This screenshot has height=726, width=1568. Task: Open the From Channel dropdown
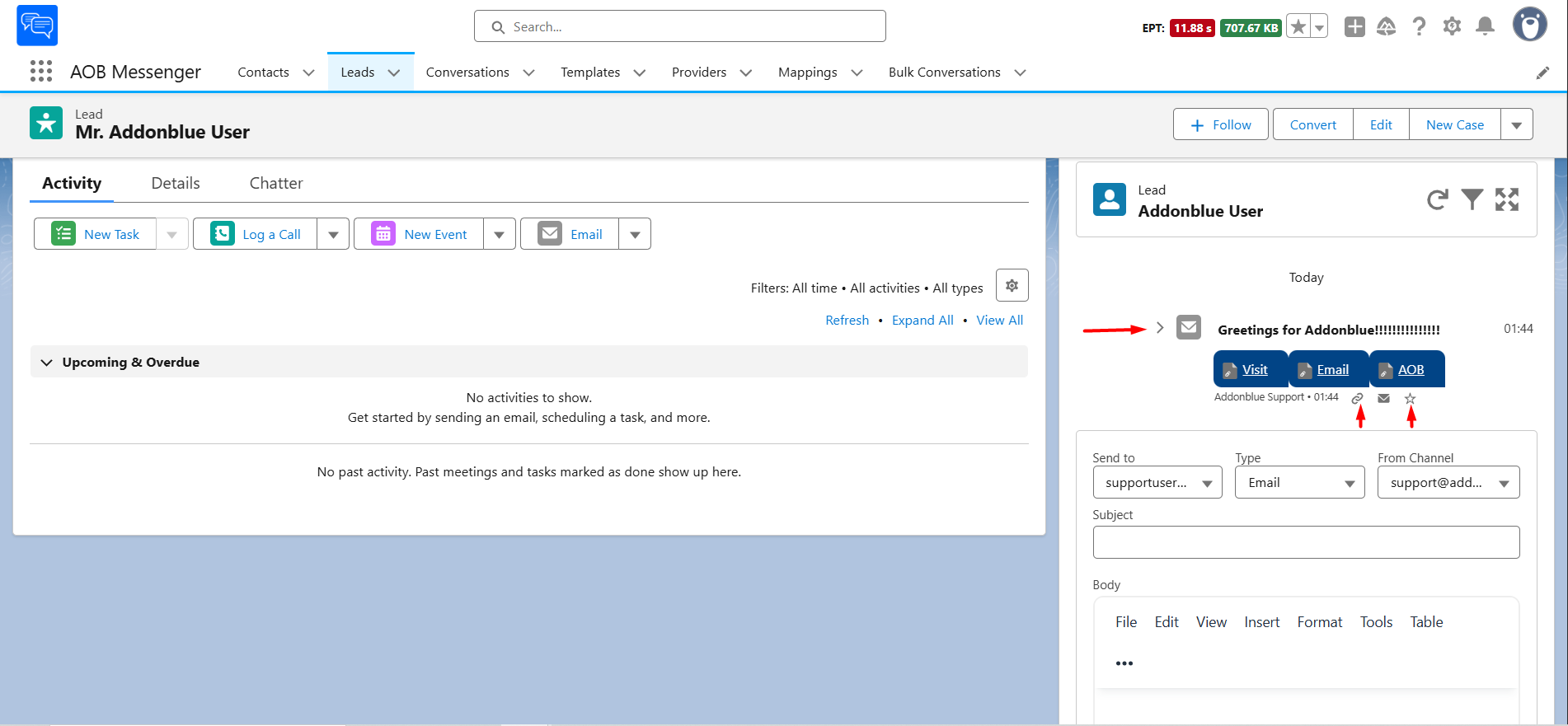1448,483
